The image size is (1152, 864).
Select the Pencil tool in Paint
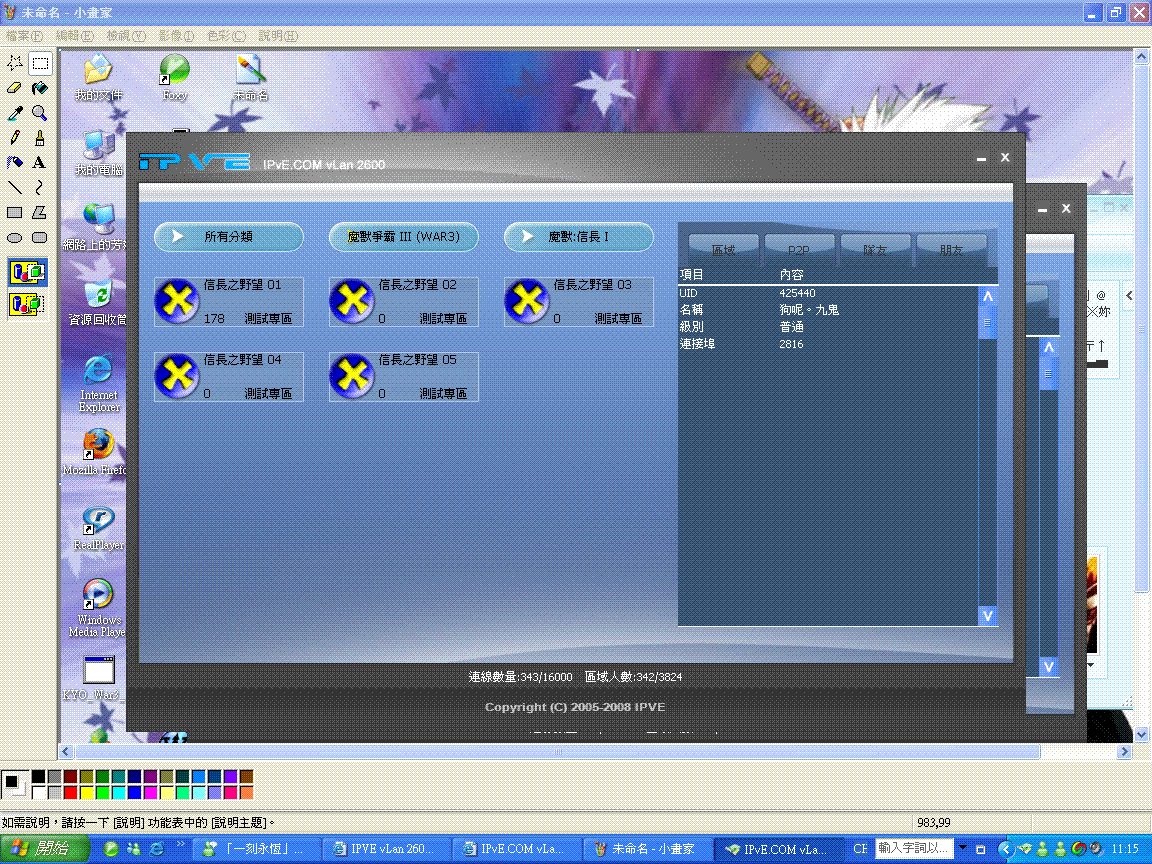pyautogui.click(x=15, y=138)
